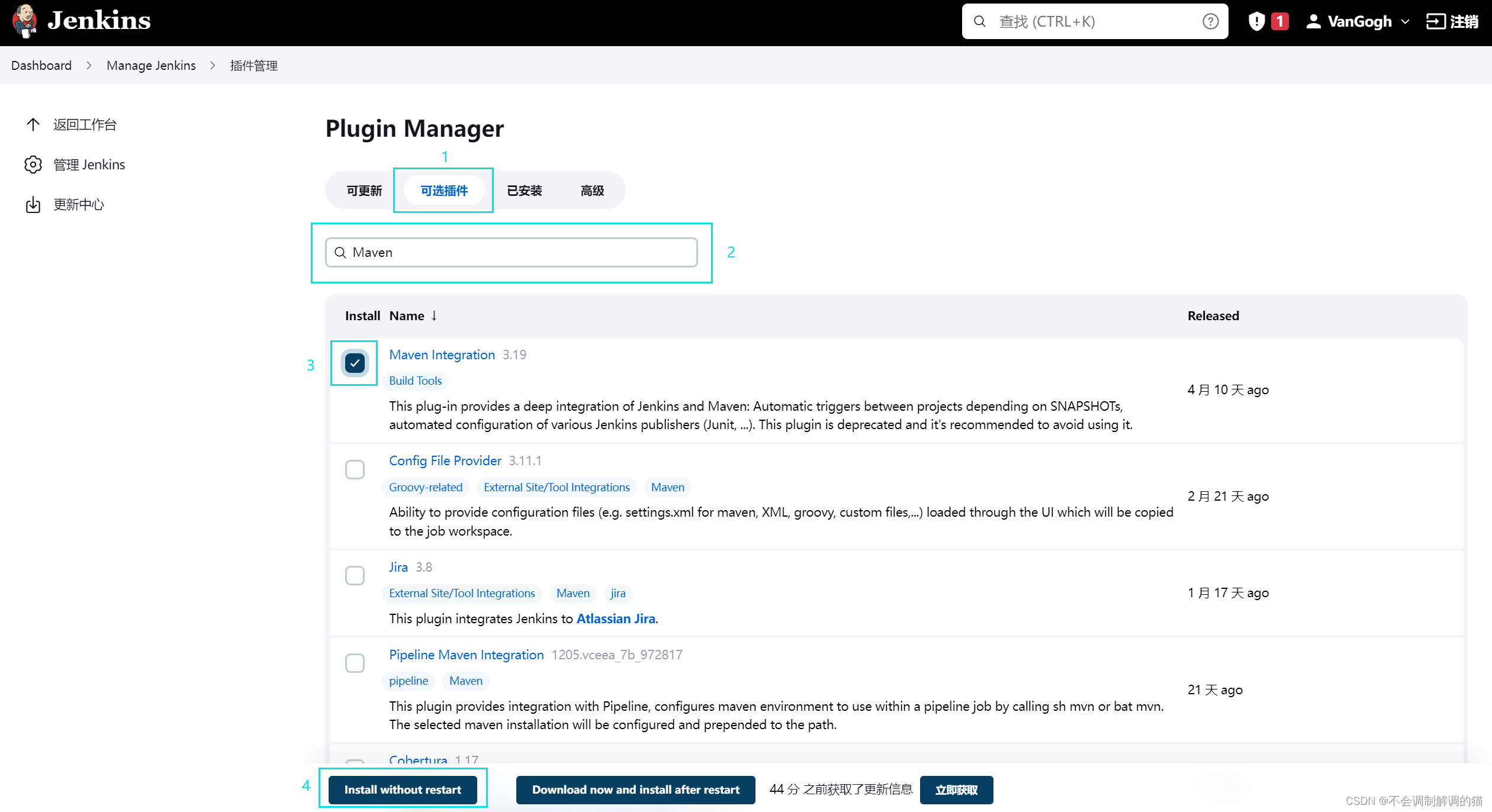Click the gear icon for 管理 Jenkins
This screenshot has height=812, width=1492.
(33, 165)
